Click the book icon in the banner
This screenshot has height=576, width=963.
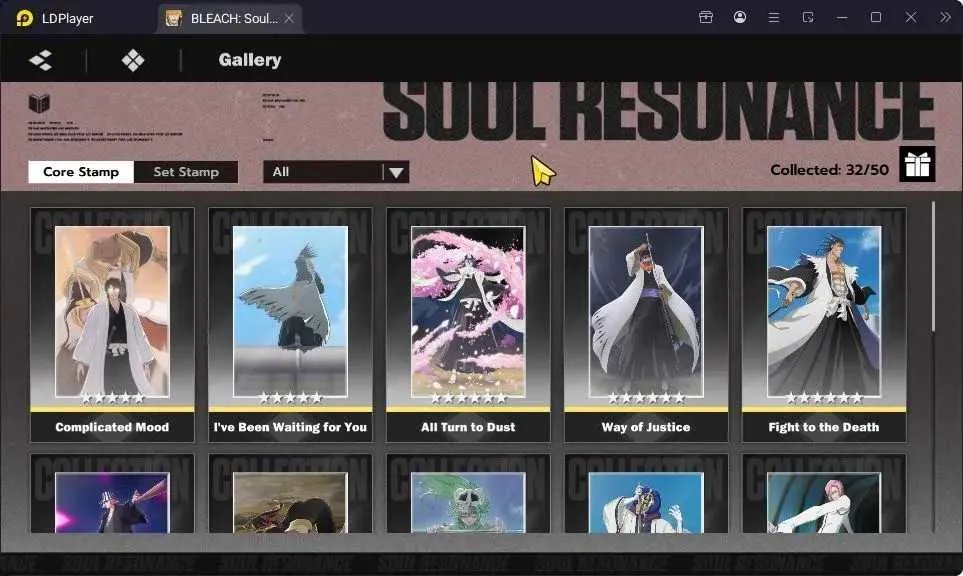pos(39,103)
